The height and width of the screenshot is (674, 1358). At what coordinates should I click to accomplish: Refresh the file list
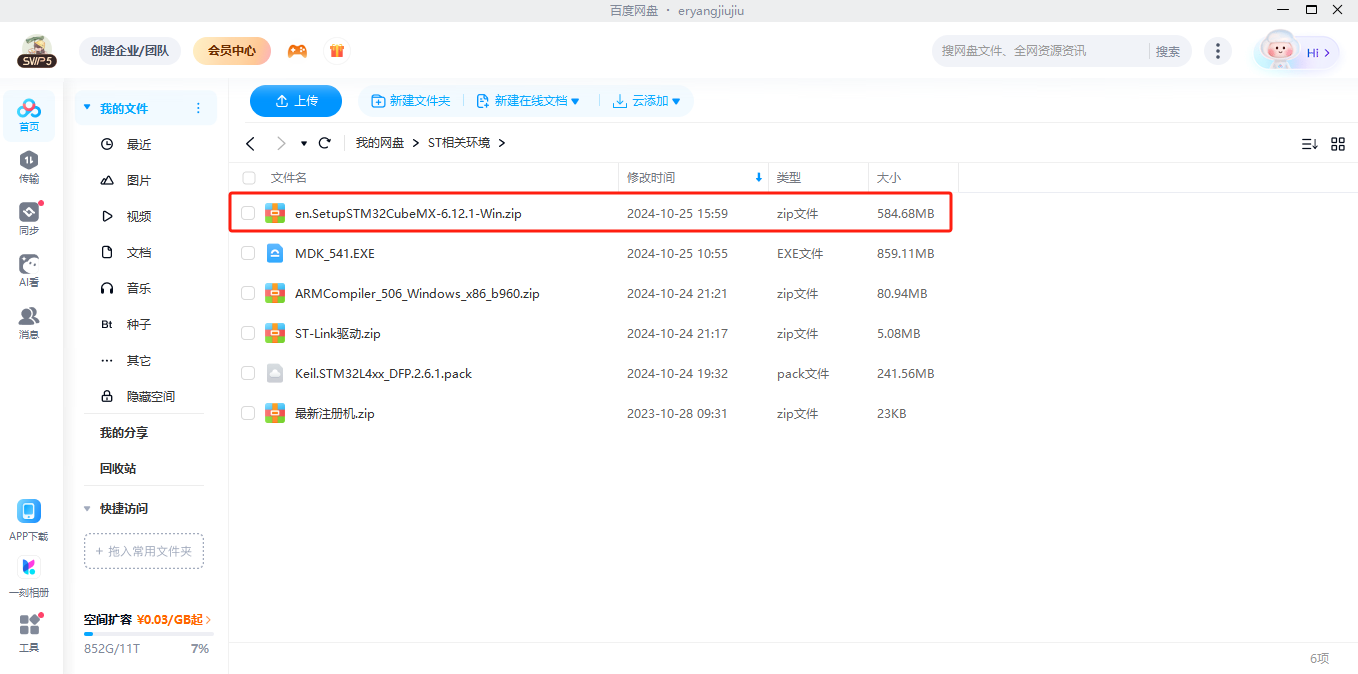tap(325, 143)
